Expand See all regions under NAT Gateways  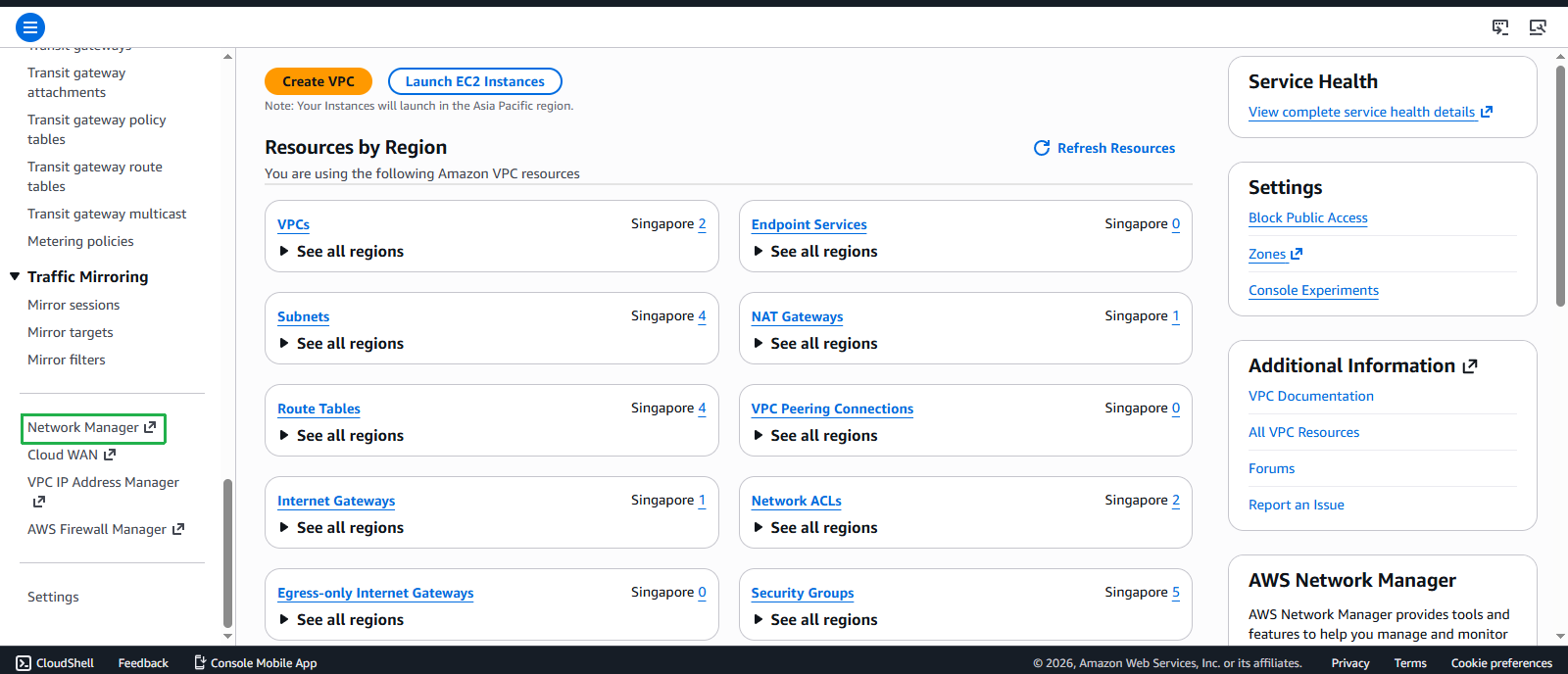pos(815,344)
